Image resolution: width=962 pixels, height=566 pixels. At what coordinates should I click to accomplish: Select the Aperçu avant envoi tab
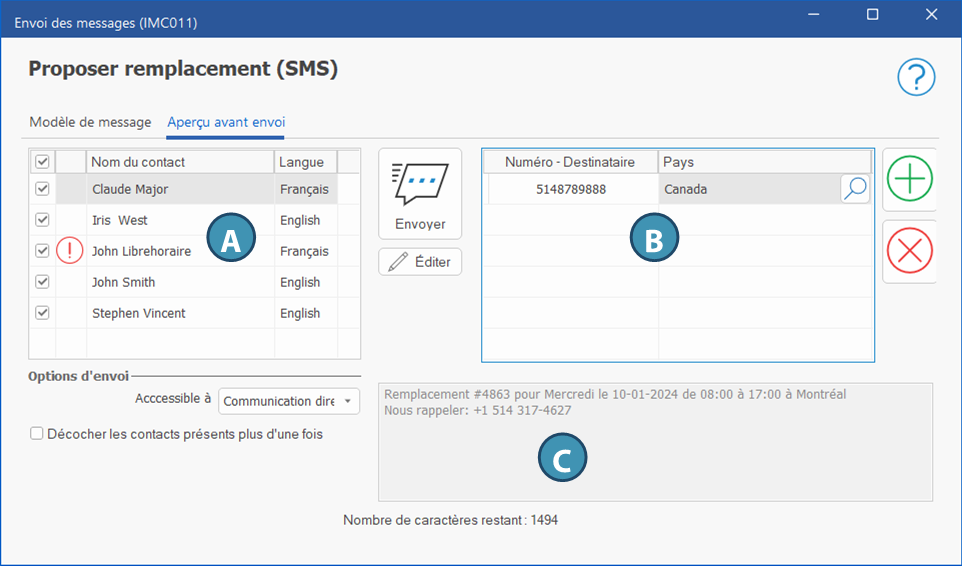tap(225, 122)
